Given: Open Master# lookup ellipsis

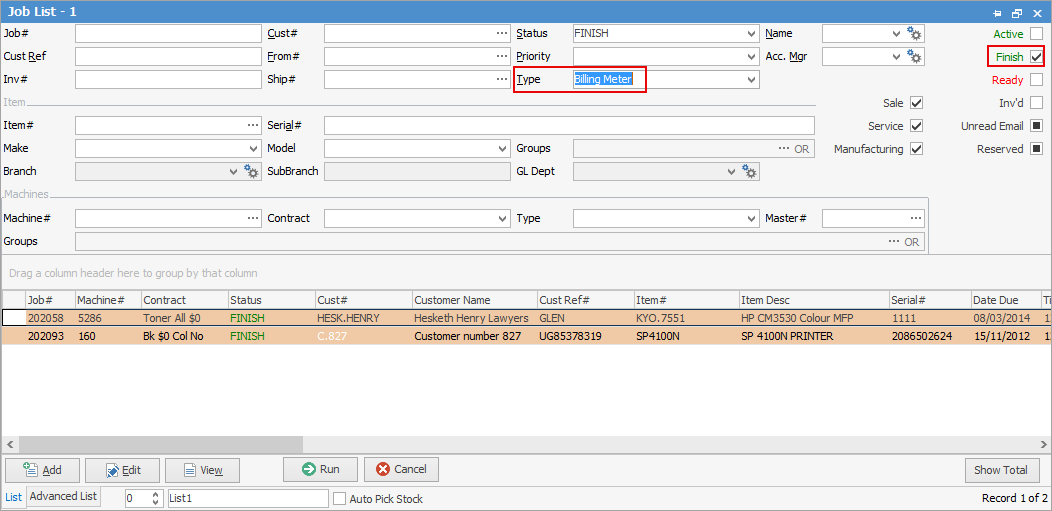Looking at the screenshot, I should (x=916, y=218).
